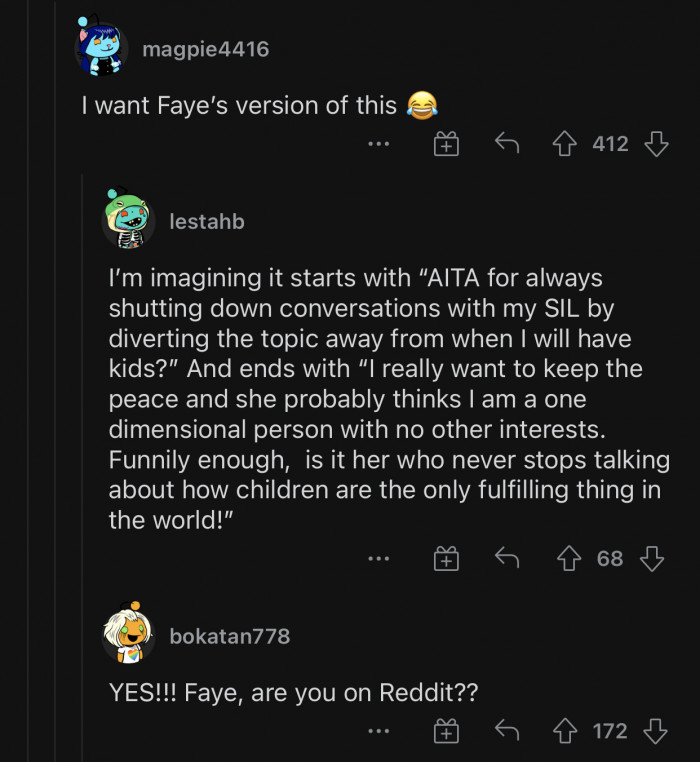700x762 pixels.
Task: Downvote magpie4416's comment
Action: (x=656, y=144)
